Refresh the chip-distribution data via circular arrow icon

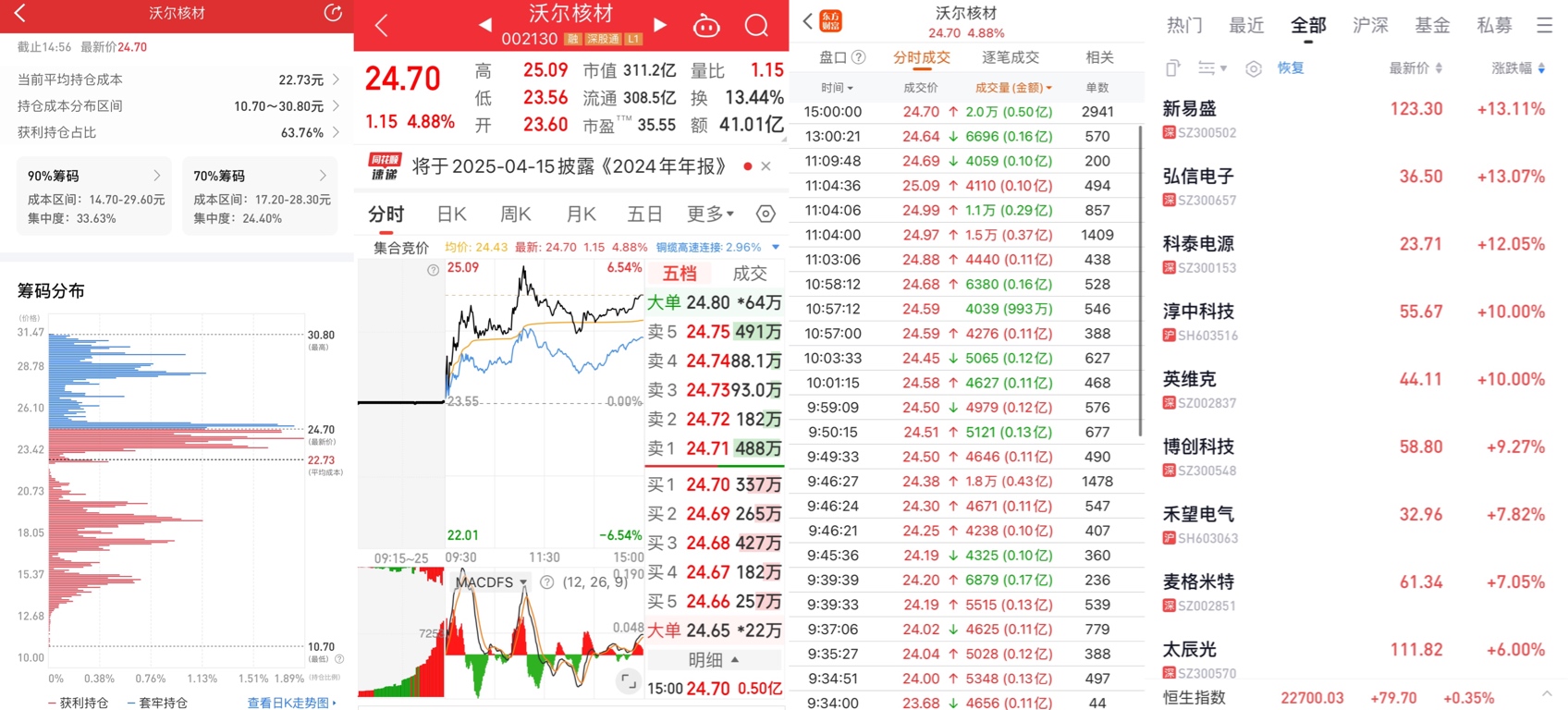[x=333, y=13]
